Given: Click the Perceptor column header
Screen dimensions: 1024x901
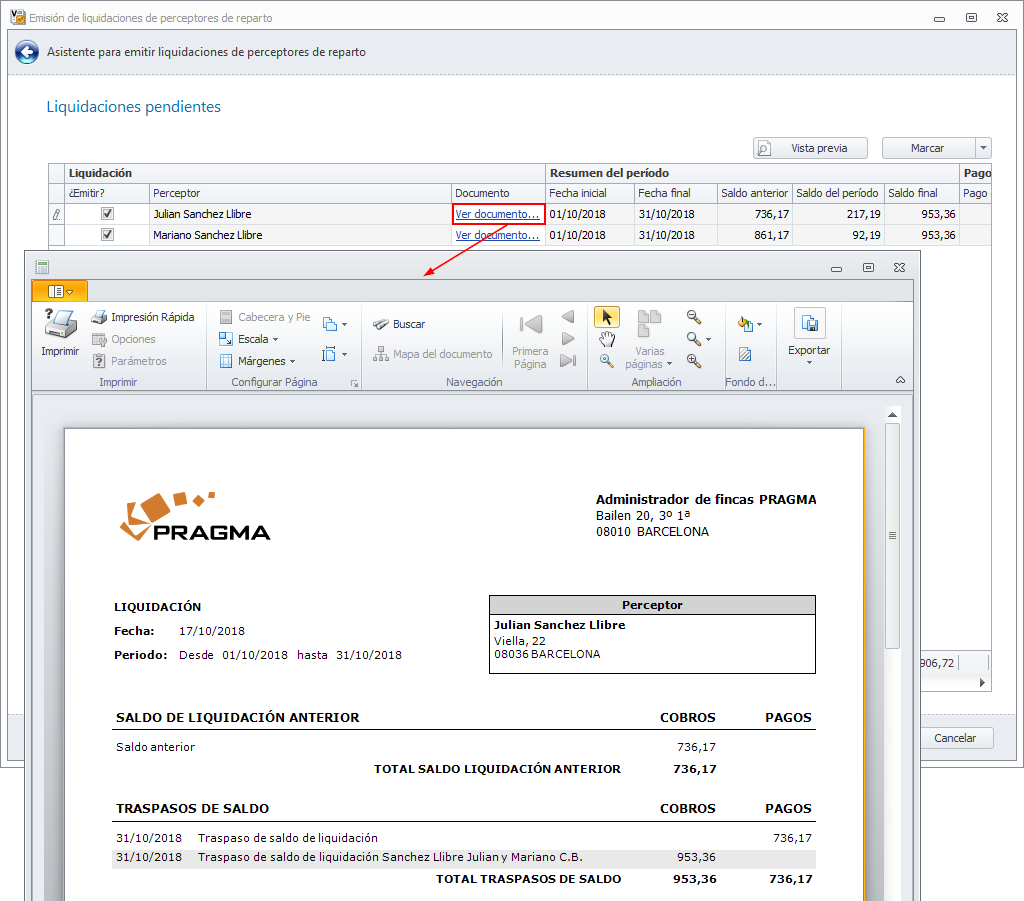Looking at the screenshot, I should pos(300,193).
